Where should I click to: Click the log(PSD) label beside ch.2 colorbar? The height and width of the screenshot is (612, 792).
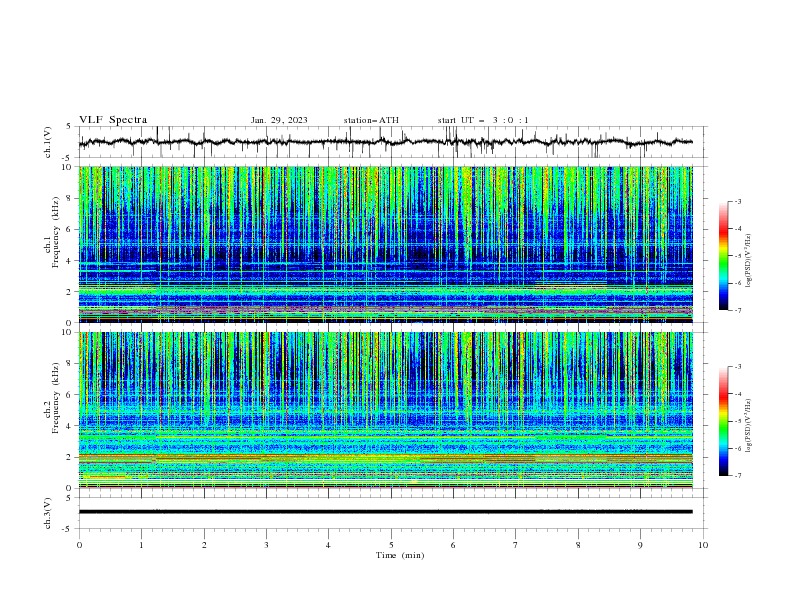pos(749,425)
